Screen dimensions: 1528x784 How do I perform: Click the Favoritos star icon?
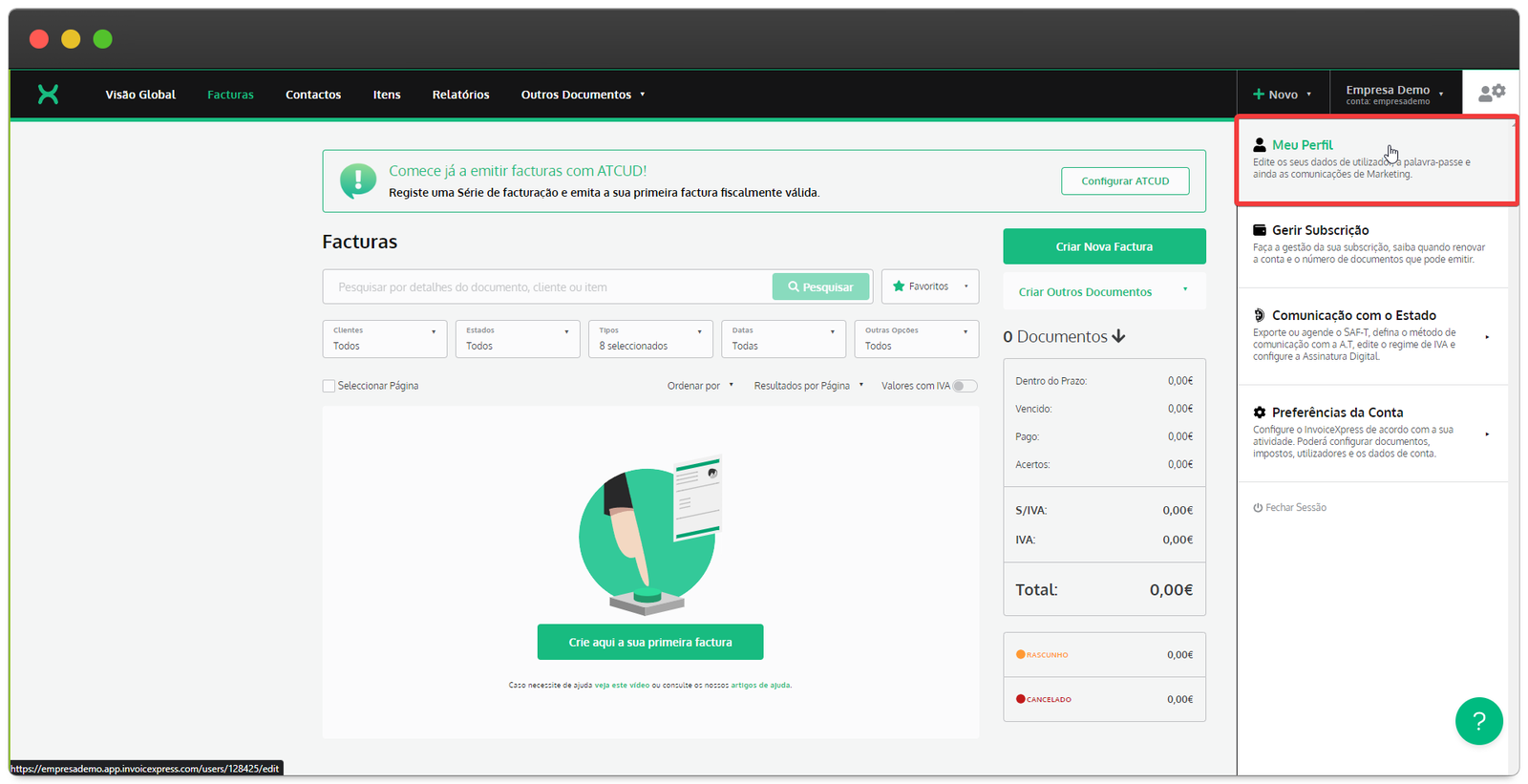coord(899,286)
